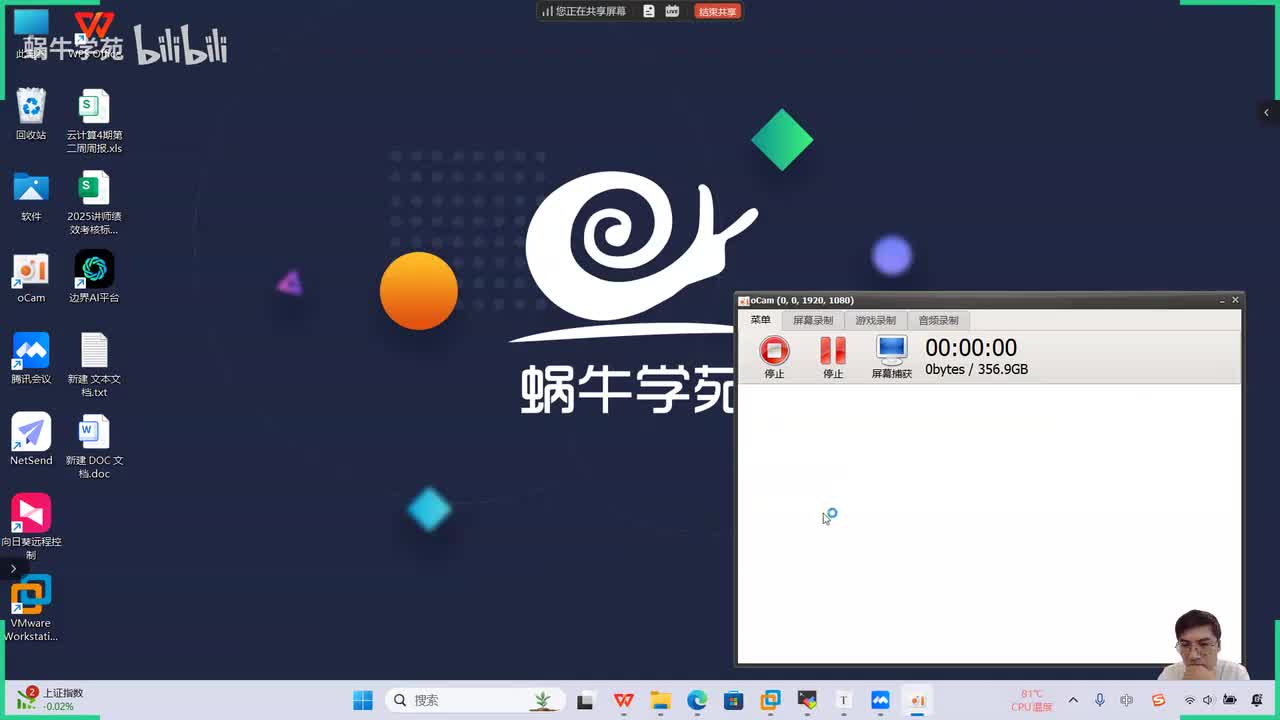Switch to the 屏幕录制 tab
This screenshot has width=1280, height=720.
pos(813,320)
